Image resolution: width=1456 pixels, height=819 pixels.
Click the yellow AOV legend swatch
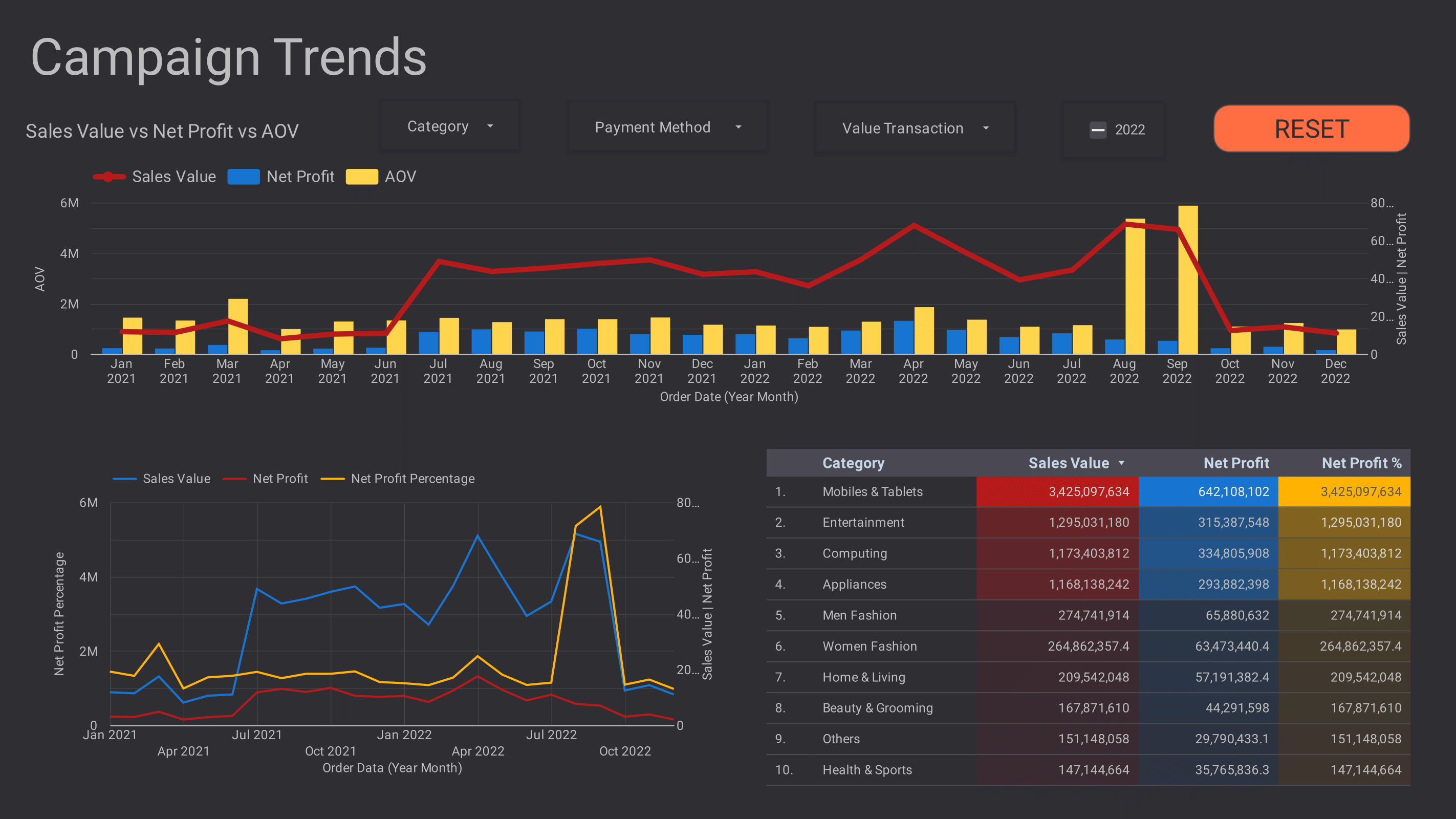point(362,177)
